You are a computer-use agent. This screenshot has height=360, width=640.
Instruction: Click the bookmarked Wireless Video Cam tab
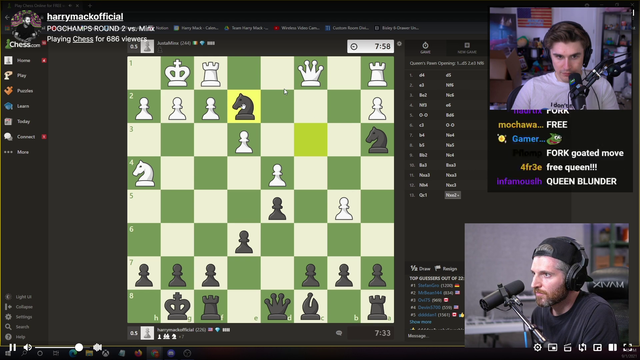click(x=297, y=28)
